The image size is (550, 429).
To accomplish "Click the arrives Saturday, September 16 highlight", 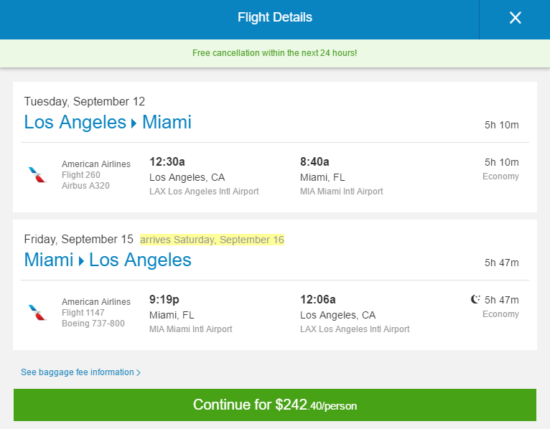I will pos(212,240).
